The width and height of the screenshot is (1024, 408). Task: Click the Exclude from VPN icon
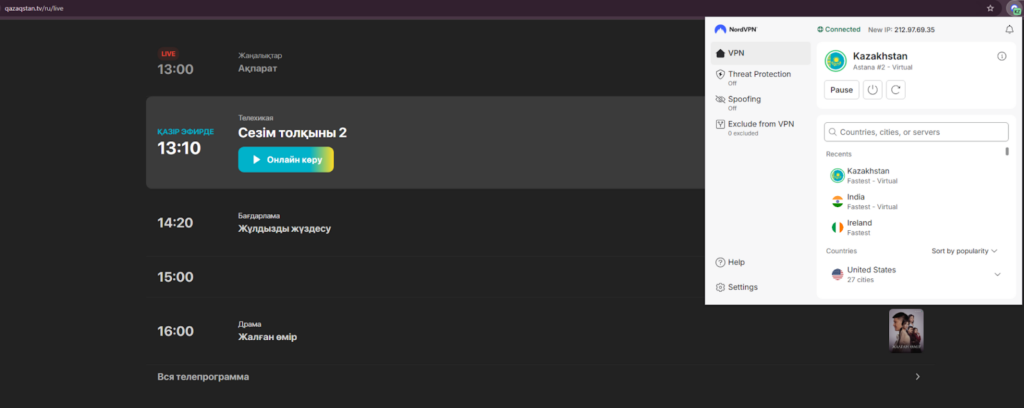720,124
